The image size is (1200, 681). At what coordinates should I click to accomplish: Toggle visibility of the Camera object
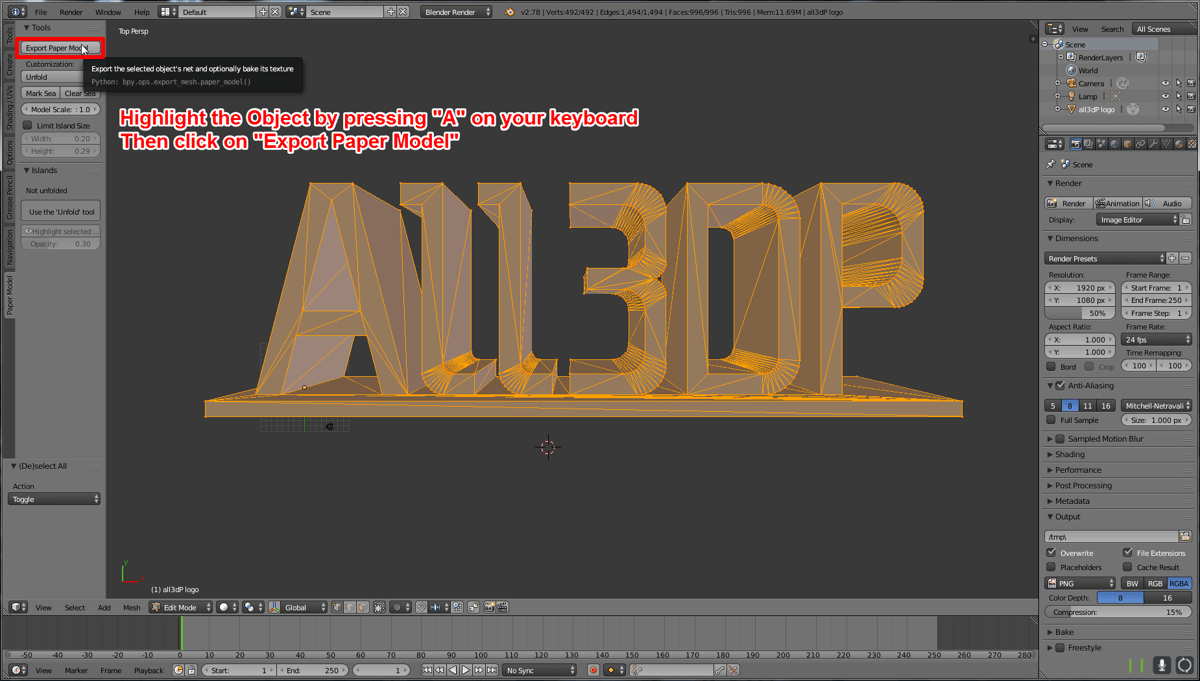coord(1165,84)
